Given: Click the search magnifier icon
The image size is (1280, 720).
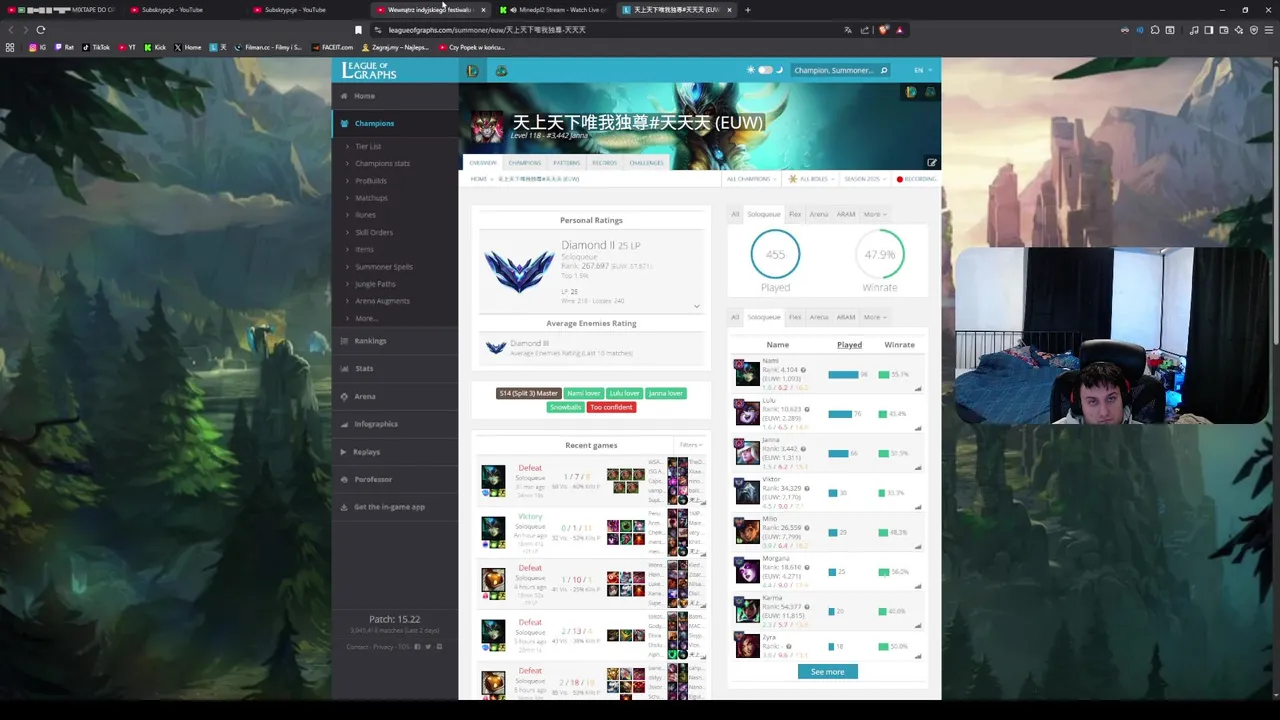Looking at the screenshot, I should (884, 70).
